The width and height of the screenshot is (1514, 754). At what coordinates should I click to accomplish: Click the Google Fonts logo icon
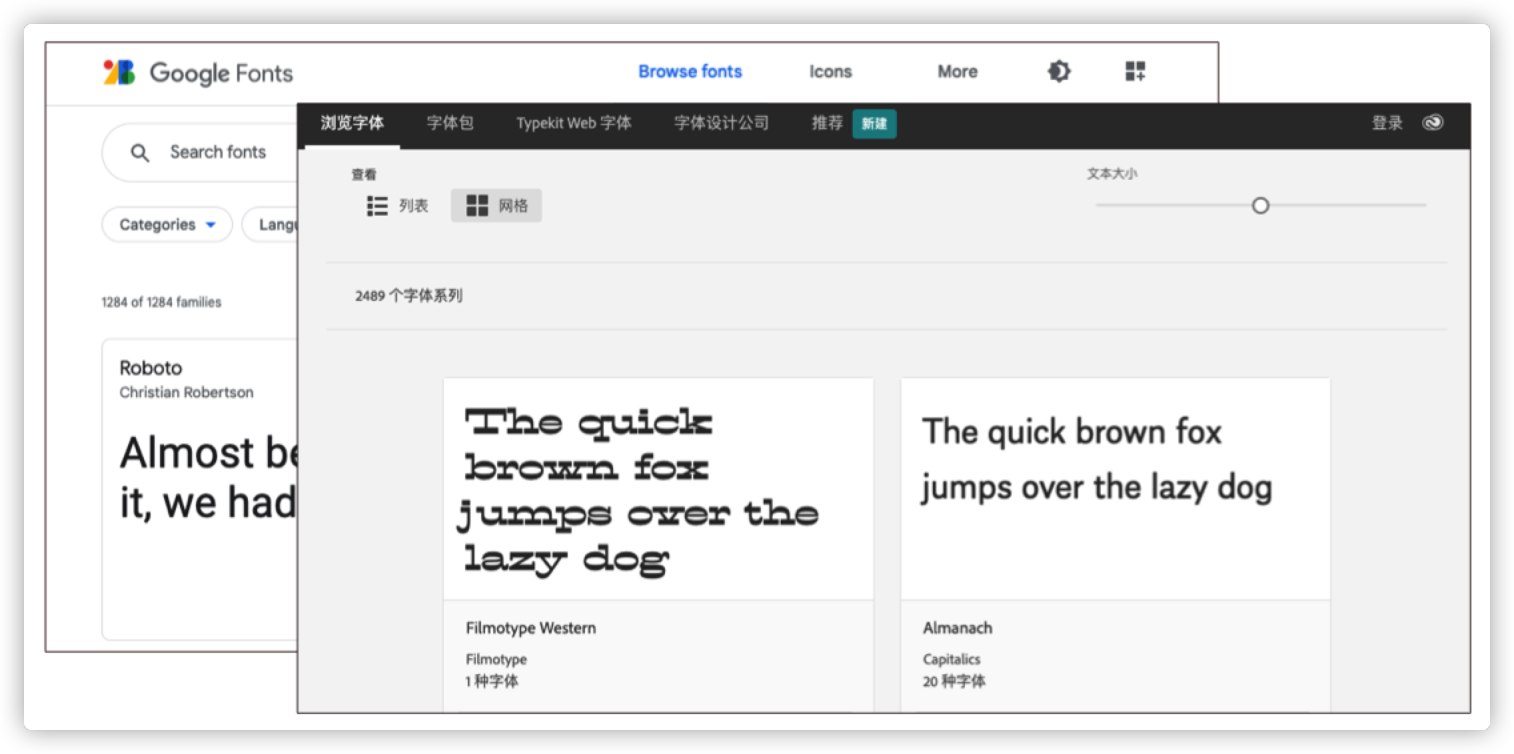tap(119, 72)
